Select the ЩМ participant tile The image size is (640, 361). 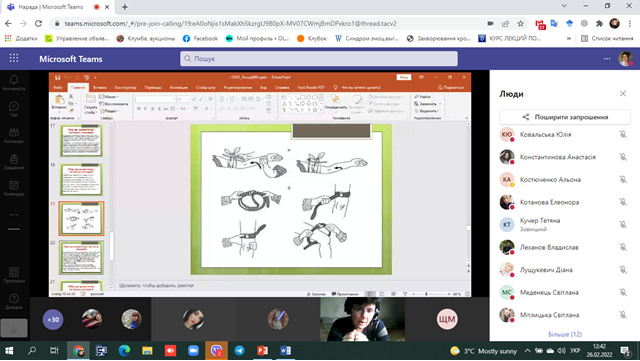(447, 319)
